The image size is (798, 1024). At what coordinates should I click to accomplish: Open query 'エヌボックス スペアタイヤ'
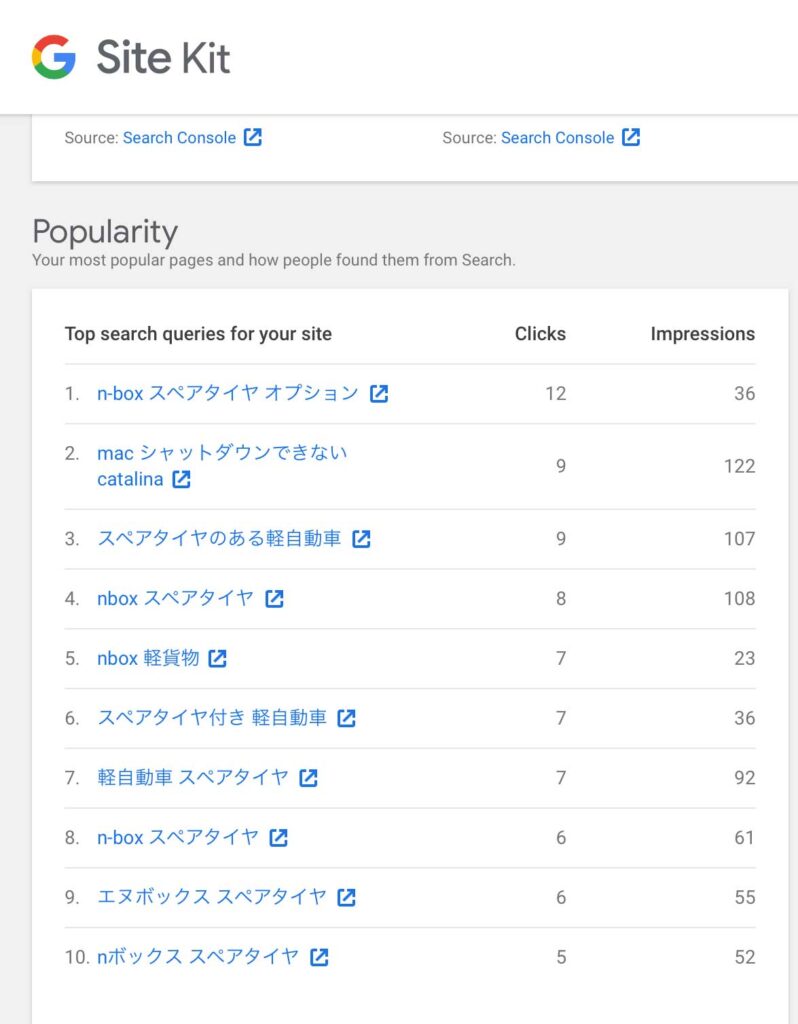click(x=212, y=897)
